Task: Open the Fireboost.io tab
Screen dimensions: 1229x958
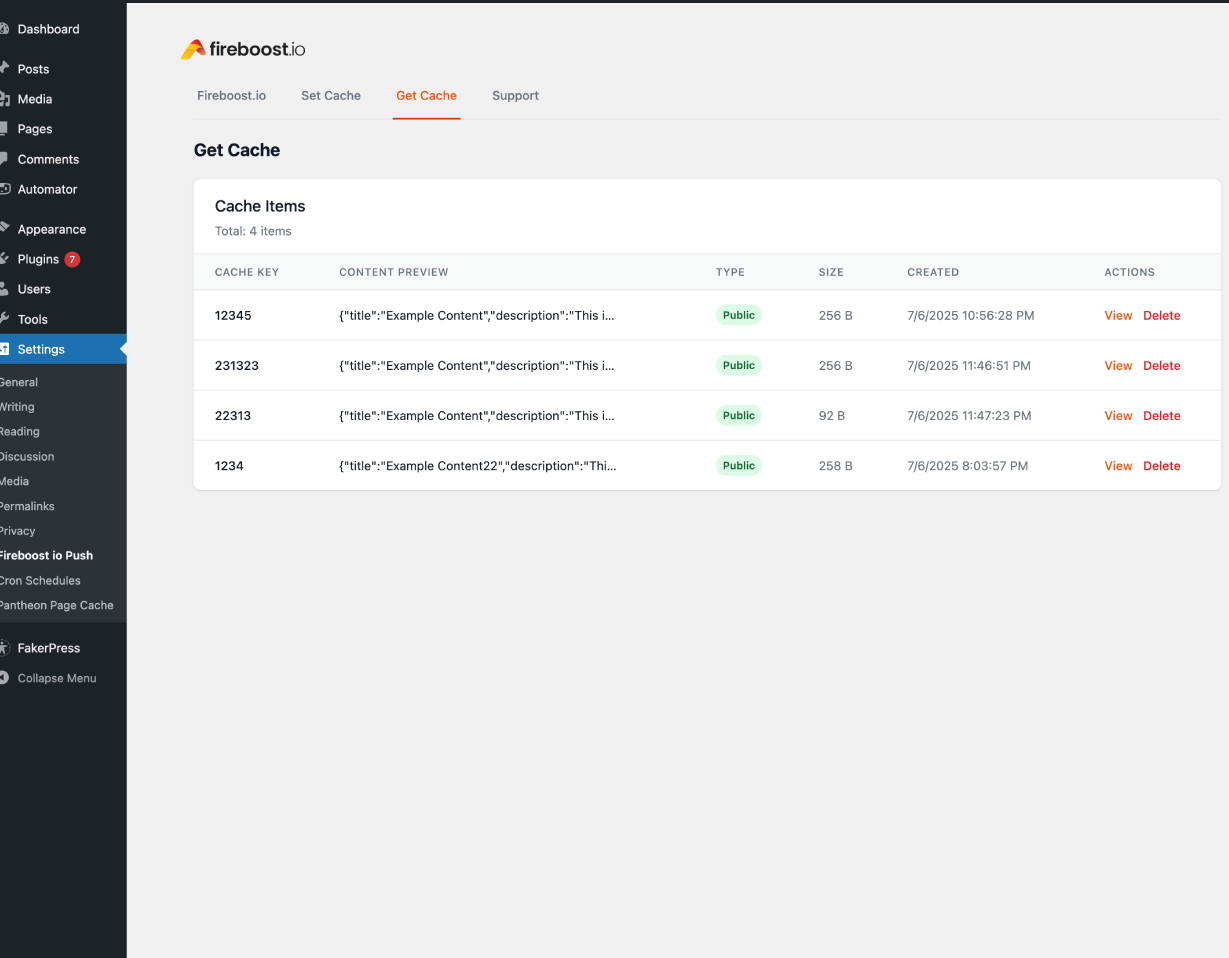Action: 231,96
